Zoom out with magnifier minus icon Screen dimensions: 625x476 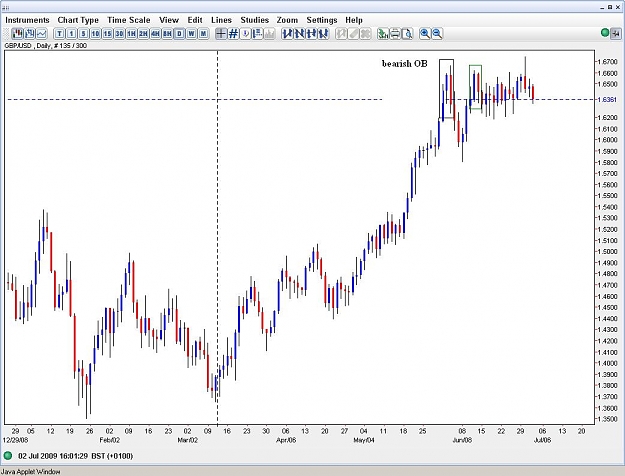point(437,34)
